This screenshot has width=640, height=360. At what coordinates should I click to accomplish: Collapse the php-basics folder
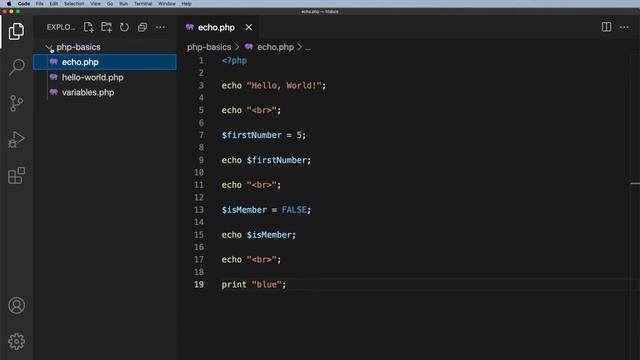[x=49, y=47]
